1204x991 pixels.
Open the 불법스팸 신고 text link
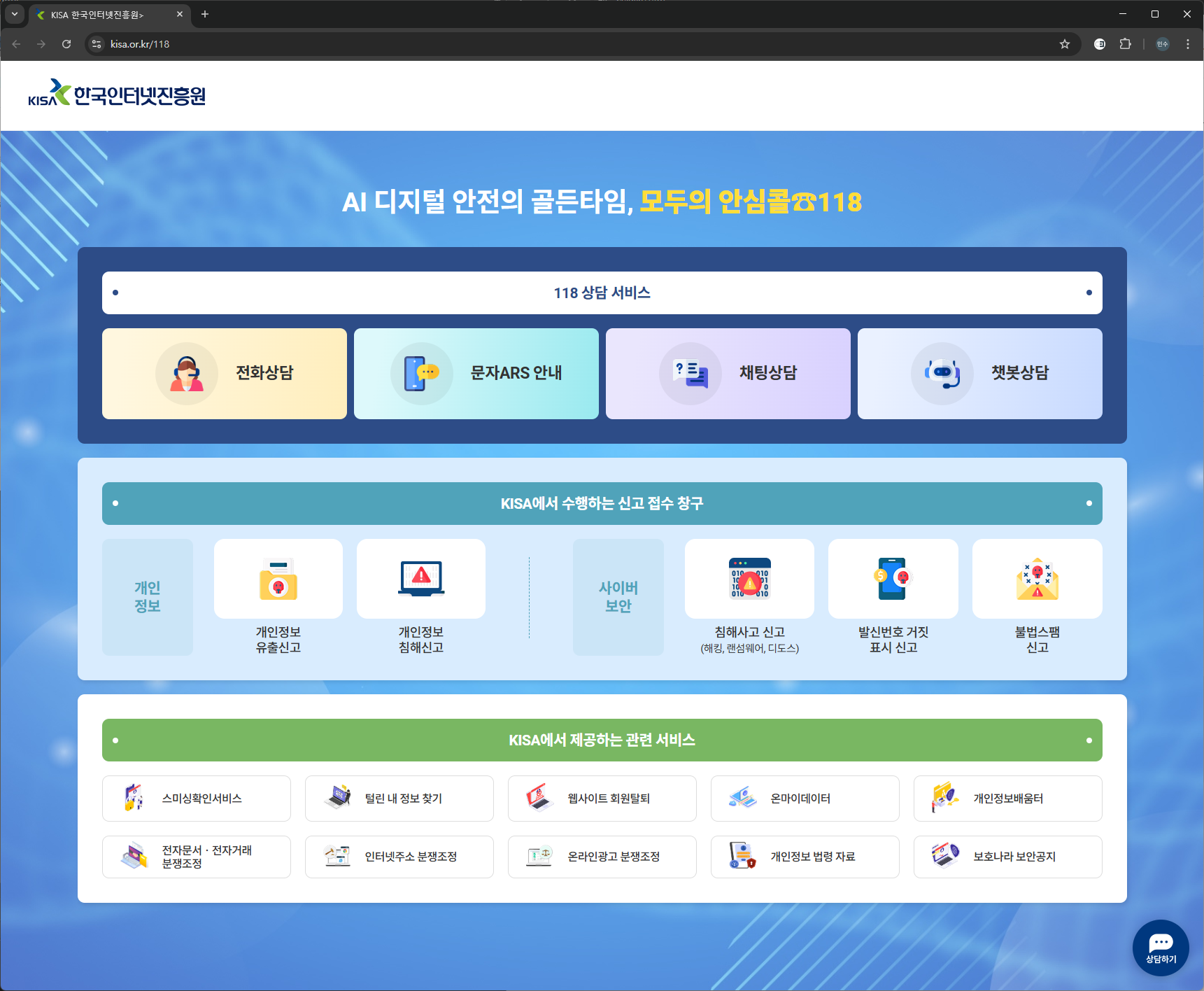click(x=1037, y=640)
